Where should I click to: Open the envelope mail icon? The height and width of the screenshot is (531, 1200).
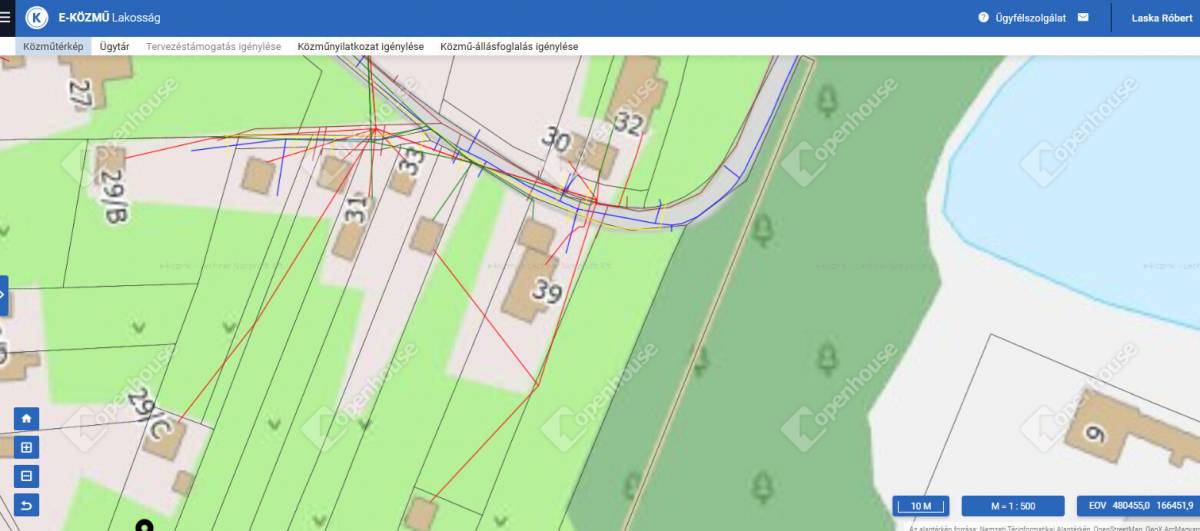(x=1083, y=17)
